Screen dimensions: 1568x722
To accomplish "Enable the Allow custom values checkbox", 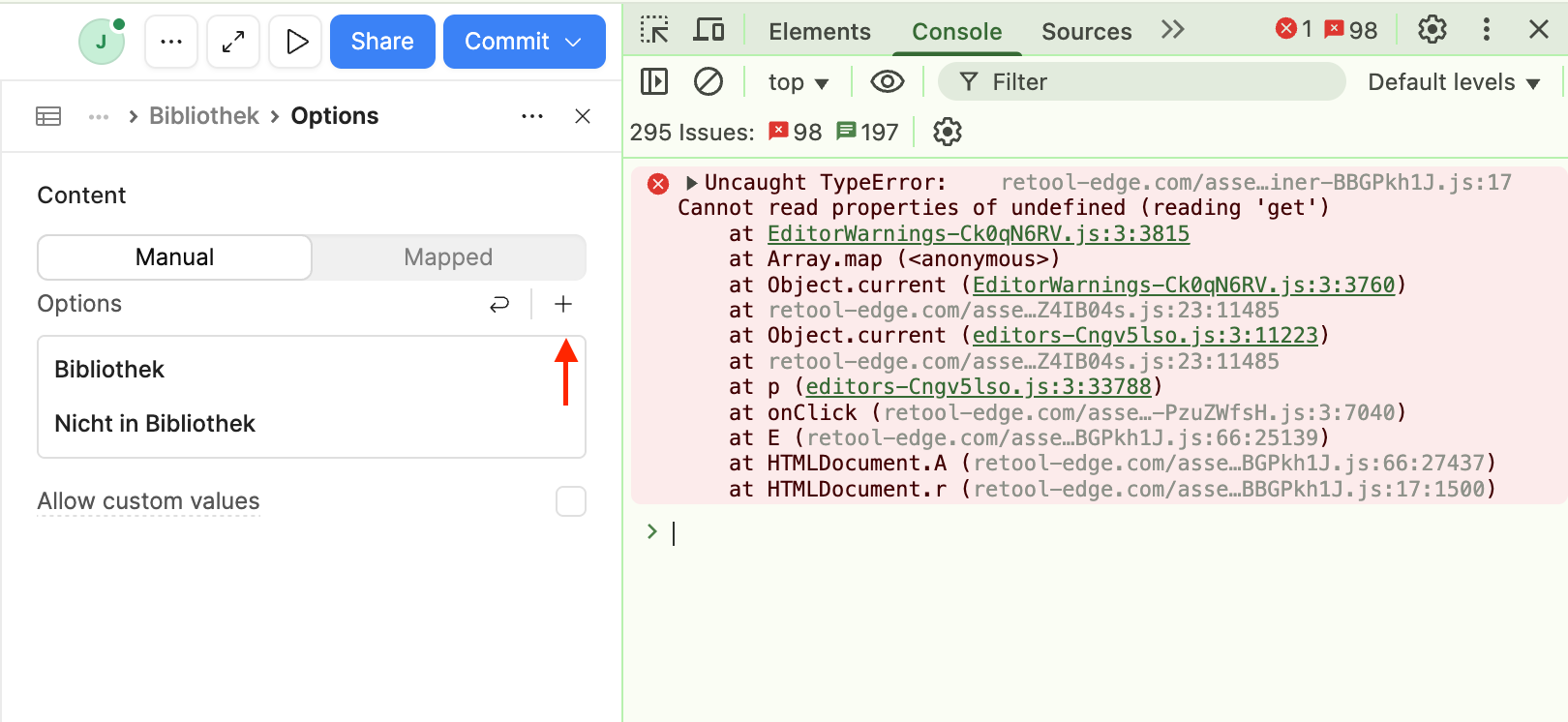I will 571,501.
